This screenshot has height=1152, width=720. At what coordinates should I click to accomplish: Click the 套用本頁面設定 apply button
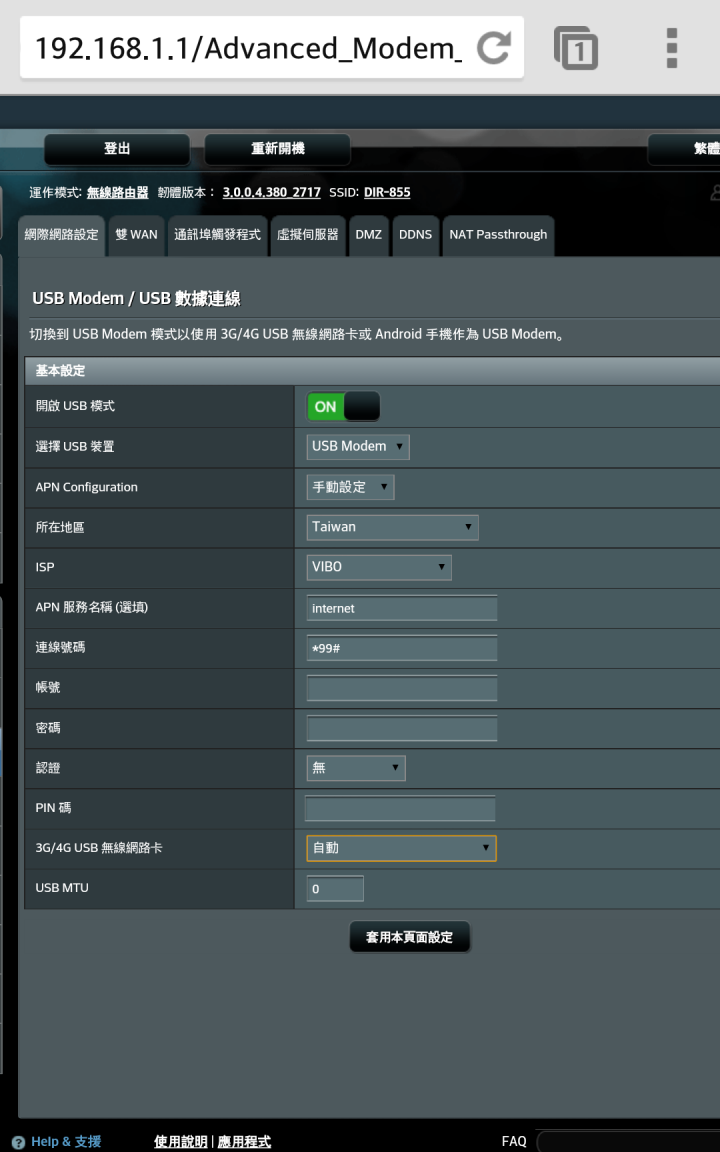pos(409,937)
